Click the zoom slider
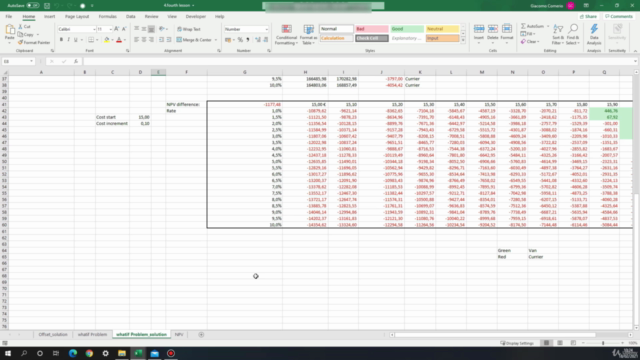 (603, 343)
